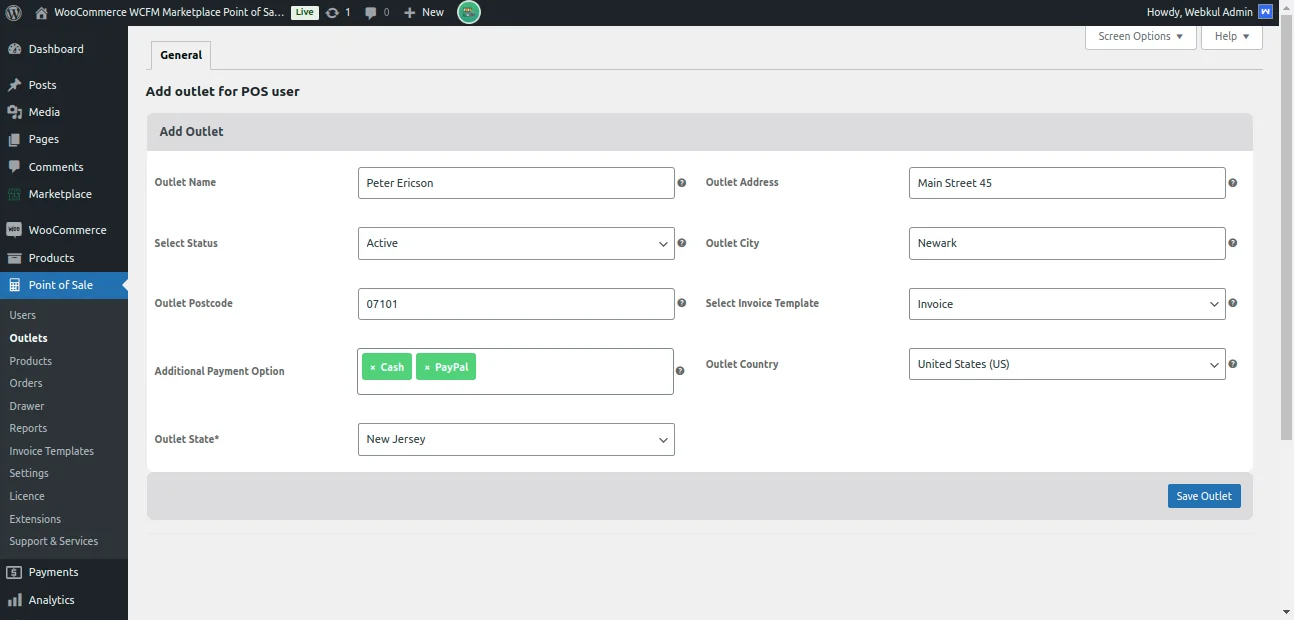Switch to the General tab
The image size is (1294, 620).
181,55
